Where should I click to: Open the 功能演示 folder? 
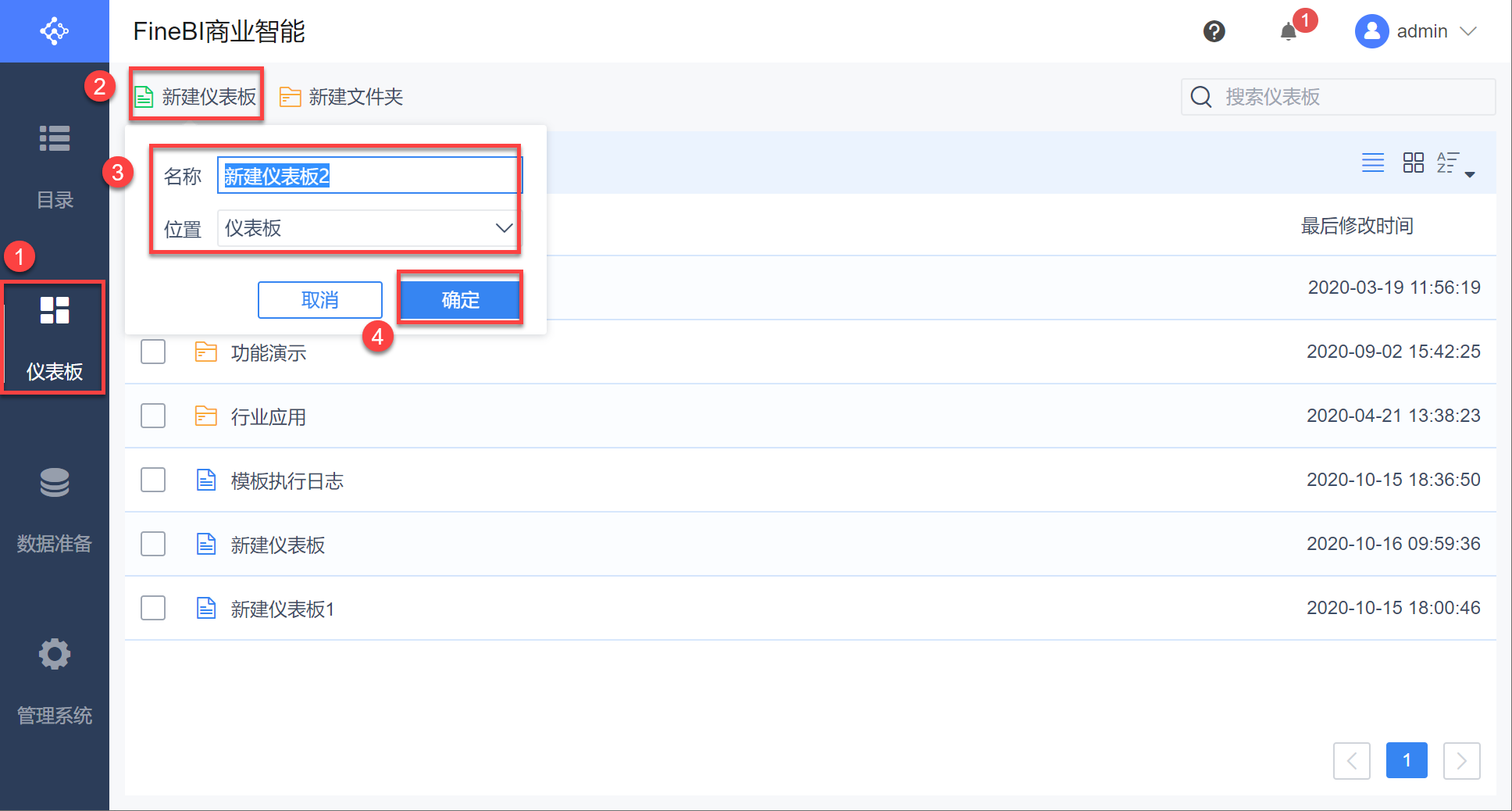(x=269, y=353)
